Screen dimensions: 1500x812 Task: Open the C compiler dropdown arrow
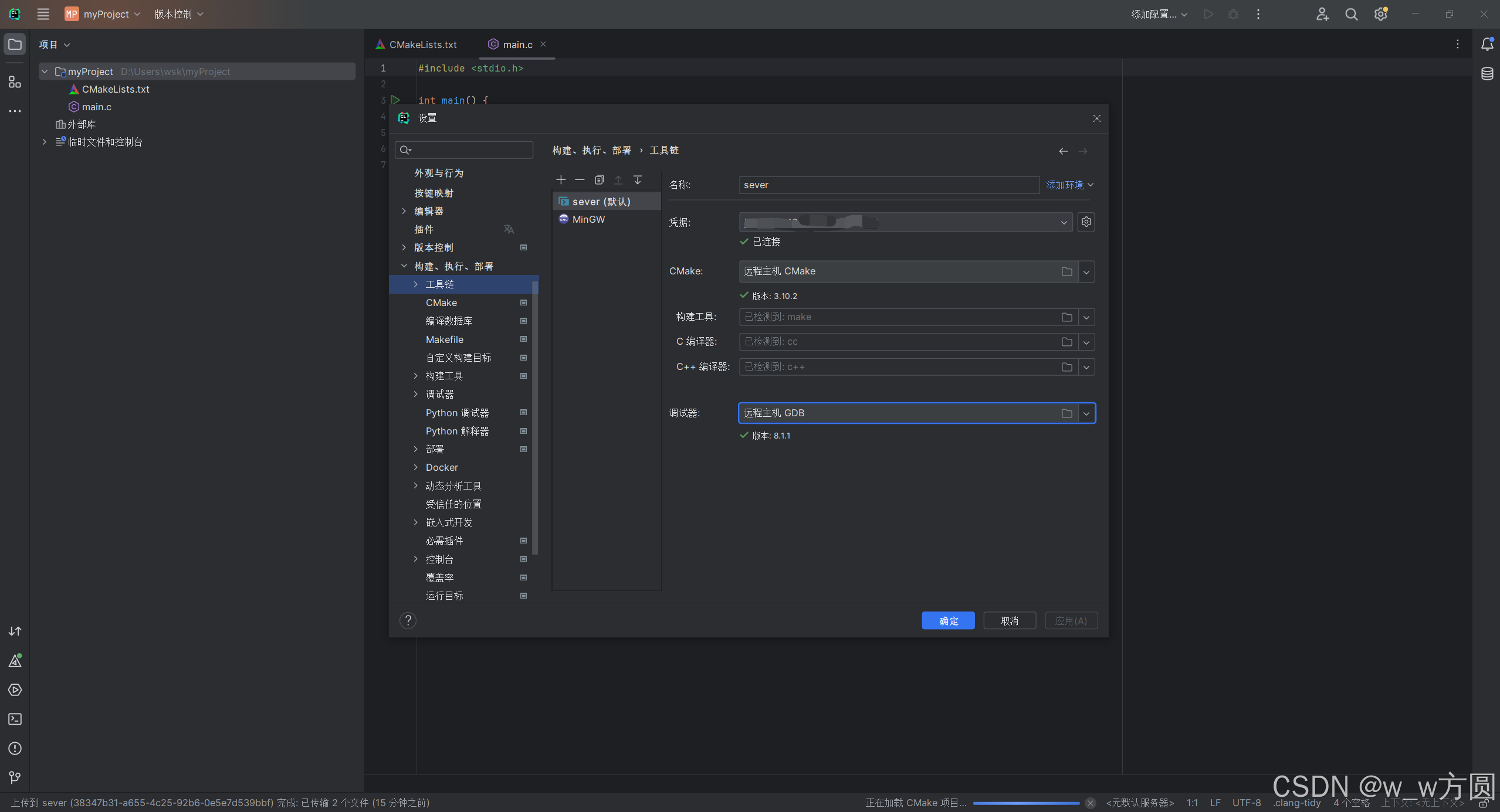point(1086,342)
